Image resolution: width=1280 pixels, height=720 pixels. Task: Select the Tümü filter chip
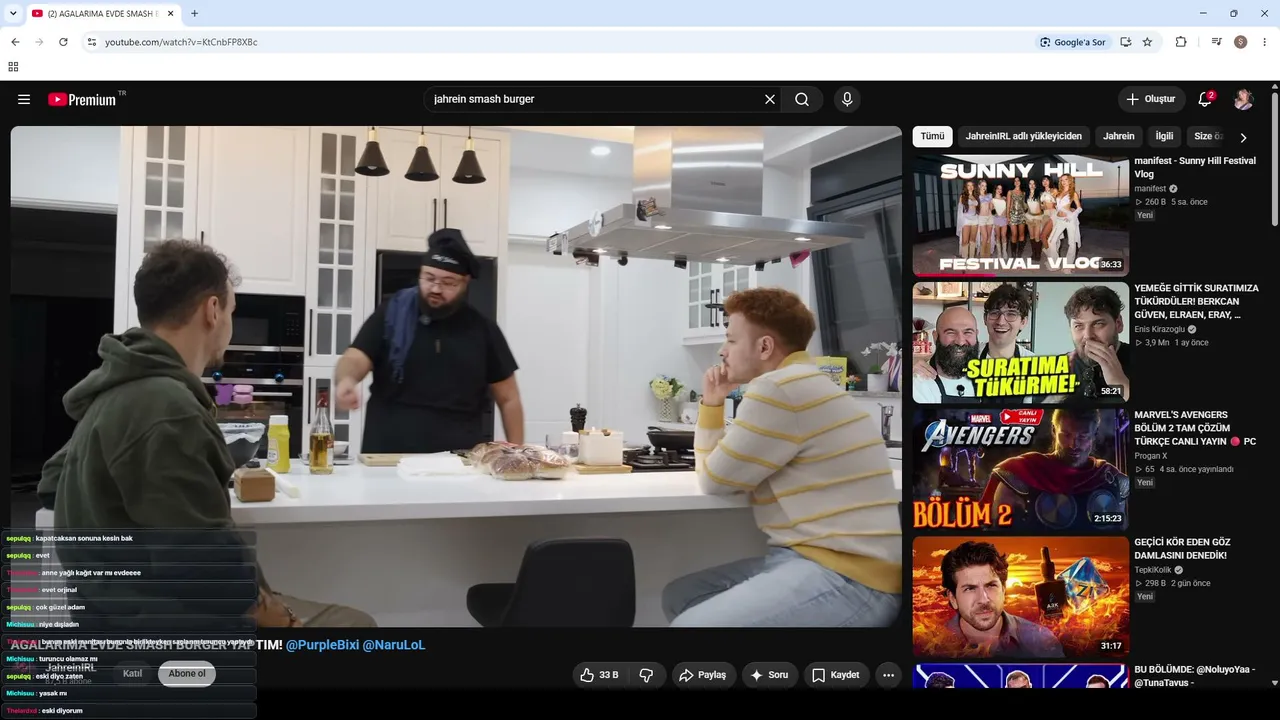point(932,136)
